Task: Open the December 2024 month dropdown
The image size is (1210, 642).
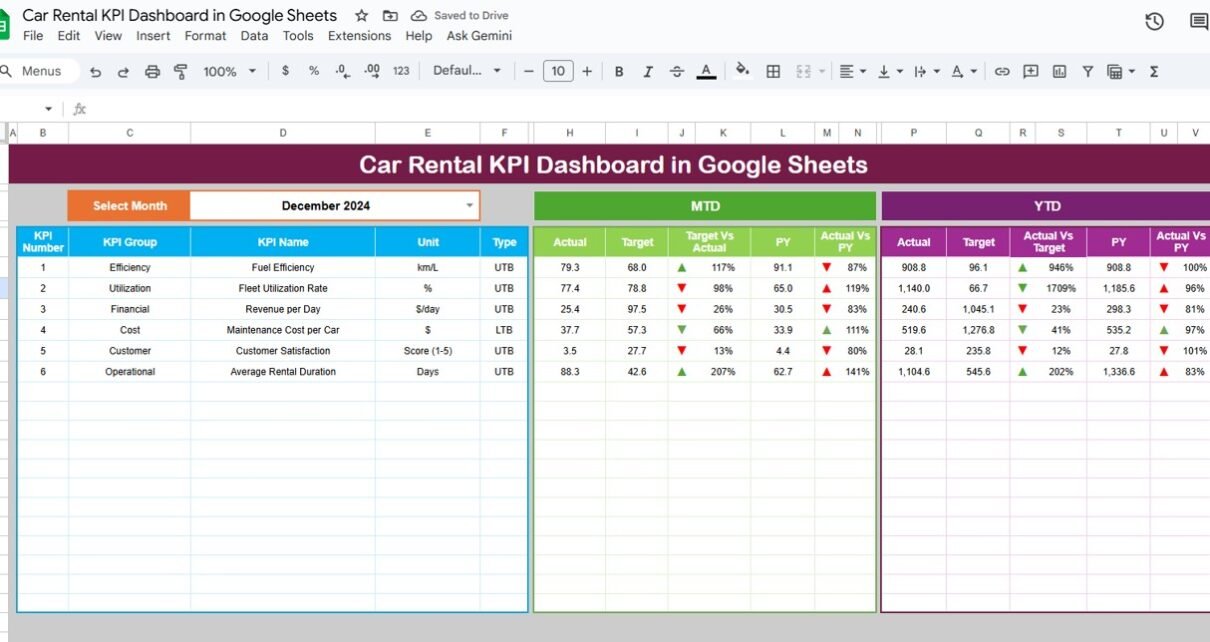Action: (x=470, y=206)
